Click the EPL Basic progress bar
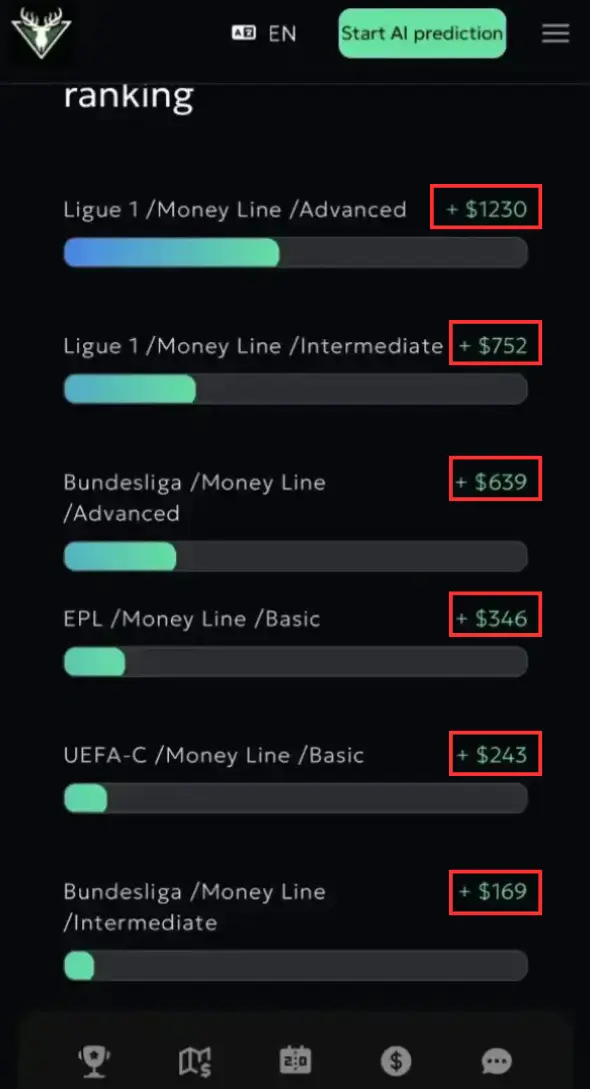The height and width of the screenshot is (1089, 590). tap(296, 662)
